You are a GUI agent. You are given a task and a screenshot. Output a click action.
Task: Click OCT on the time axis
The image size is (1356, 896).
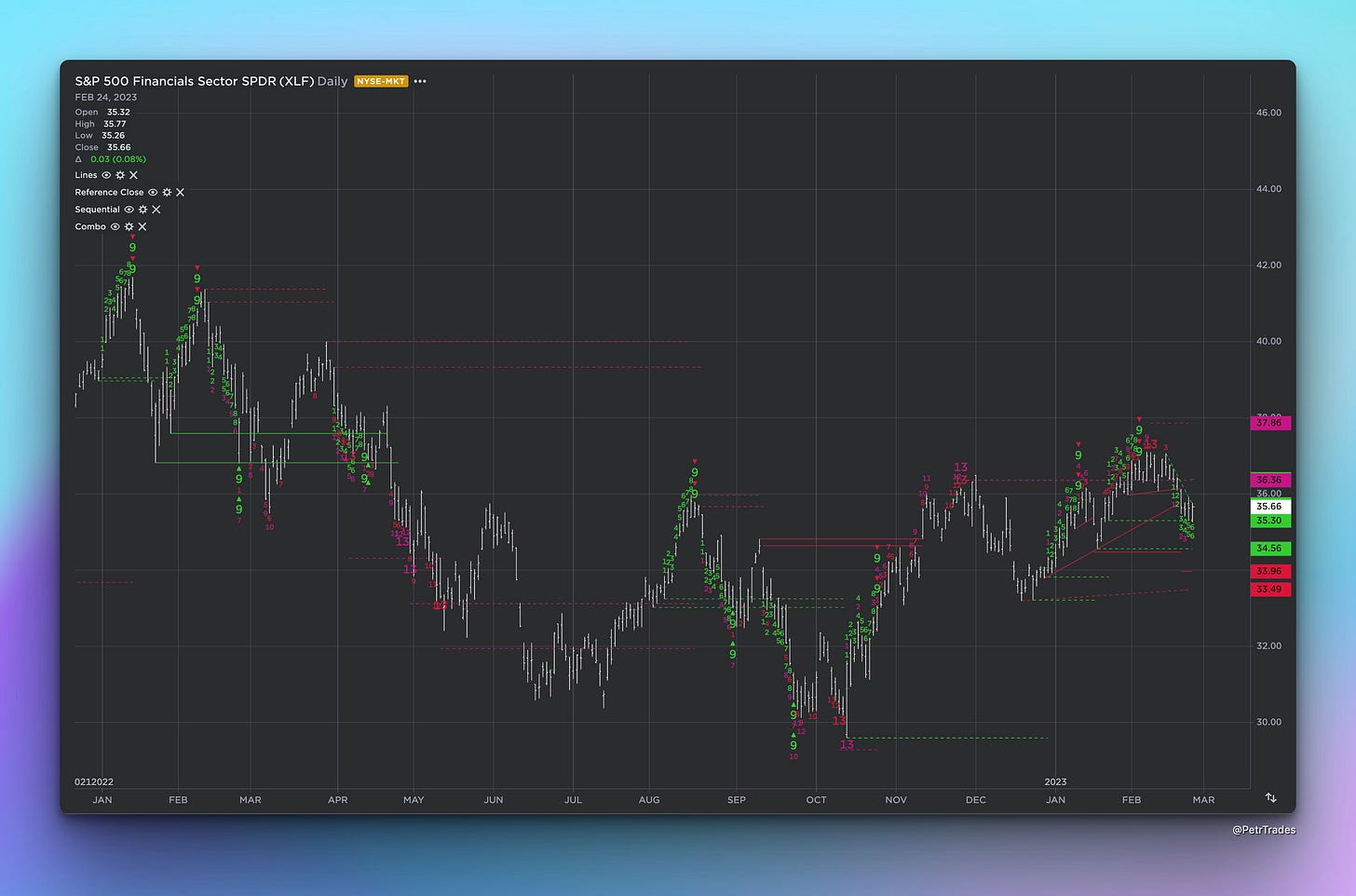point(816,800)
